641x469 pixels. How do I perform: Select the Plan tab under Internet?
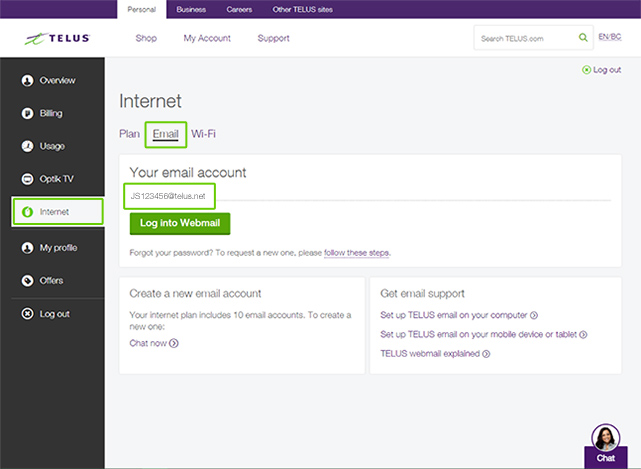[x=129, y=134]
